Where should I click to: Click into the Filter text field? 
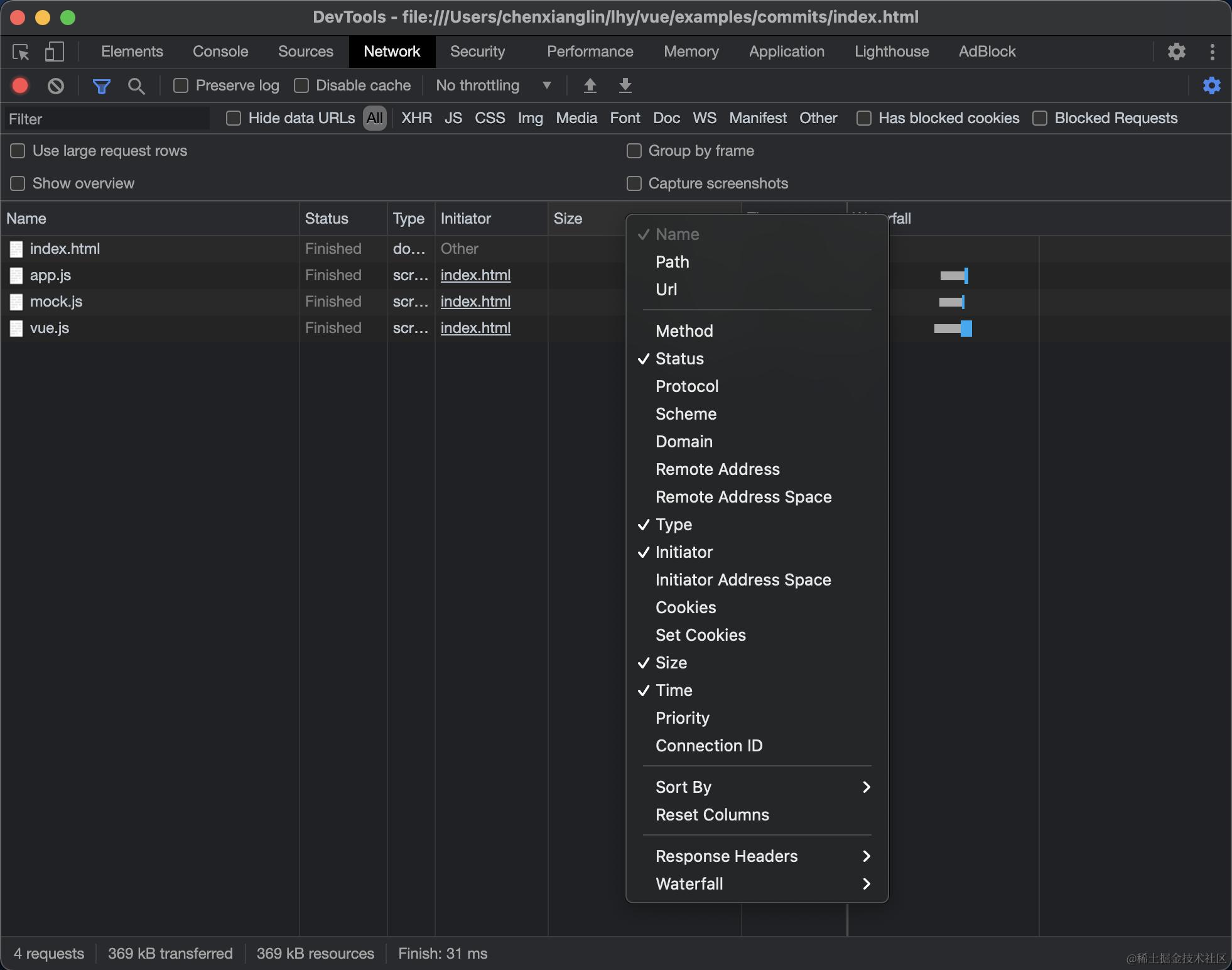click(x=107, y=119)
